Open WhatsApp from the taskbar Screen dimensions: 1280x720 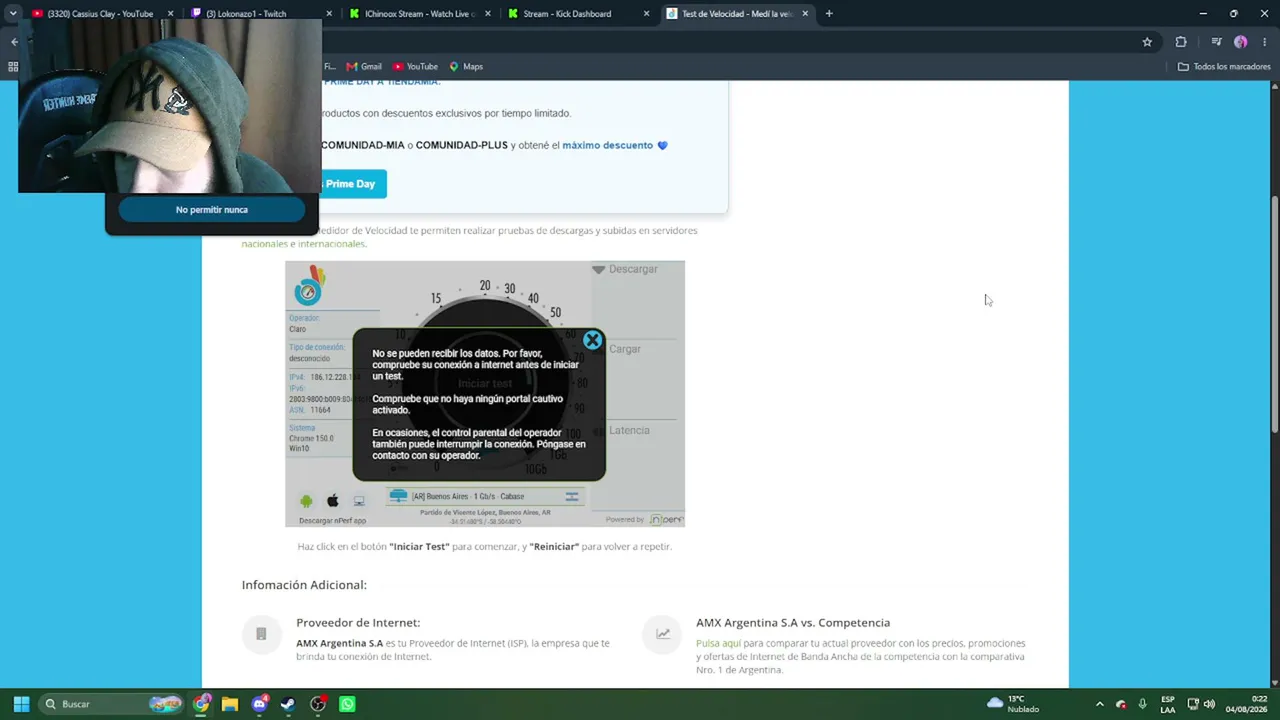[x=347, y=704]
